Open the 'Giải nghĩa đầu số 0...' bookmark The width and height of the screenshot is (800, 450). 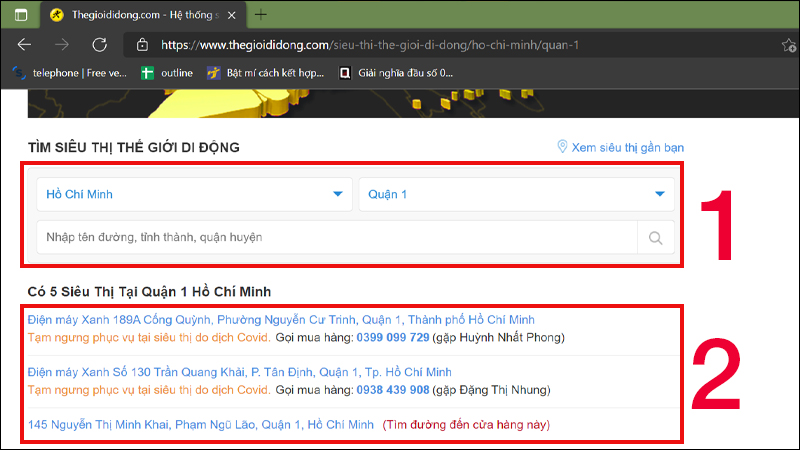[396, 73]
